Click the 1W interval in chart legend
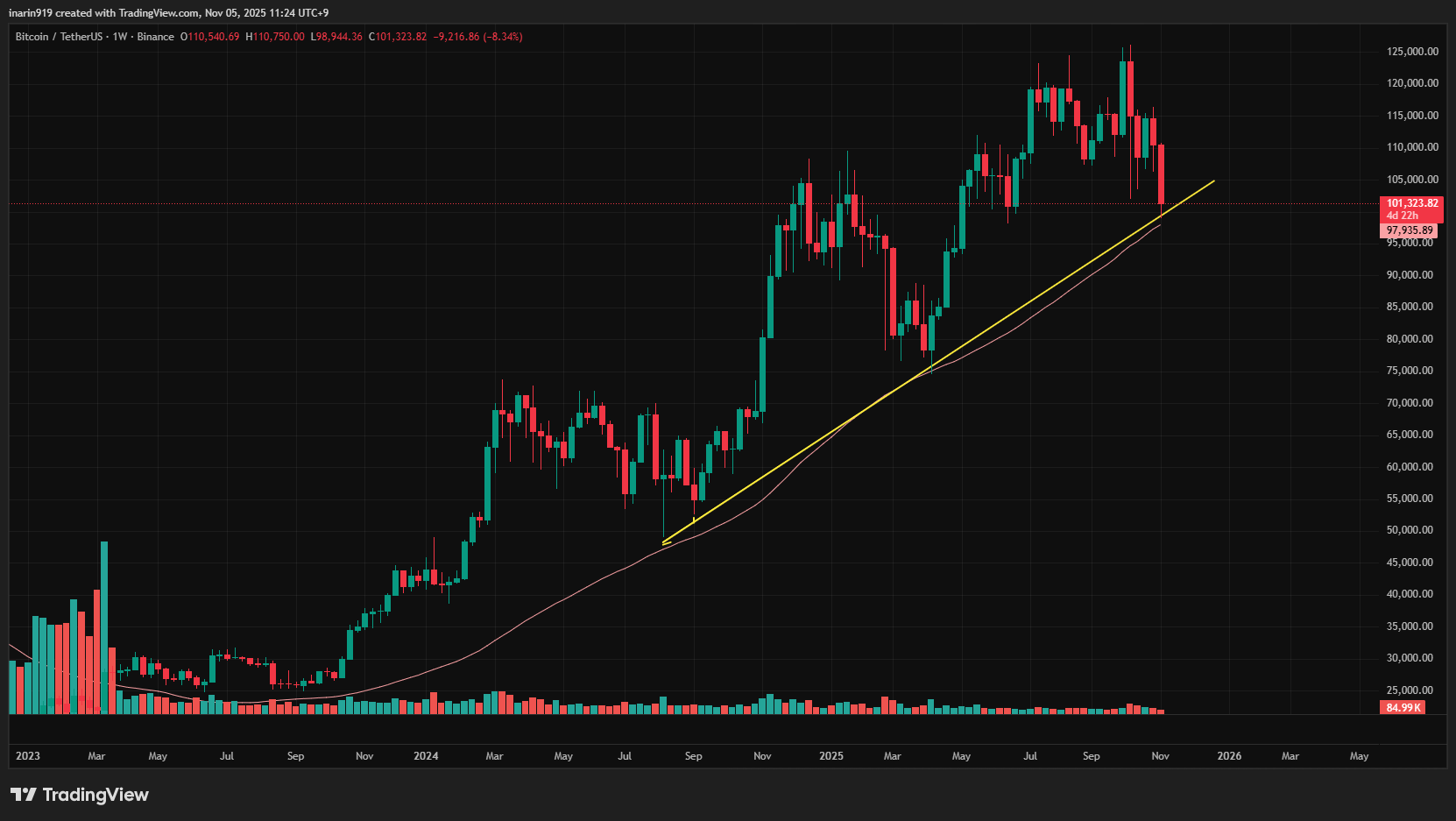This screenshot has height=821, width=1456. click(120, 37)
